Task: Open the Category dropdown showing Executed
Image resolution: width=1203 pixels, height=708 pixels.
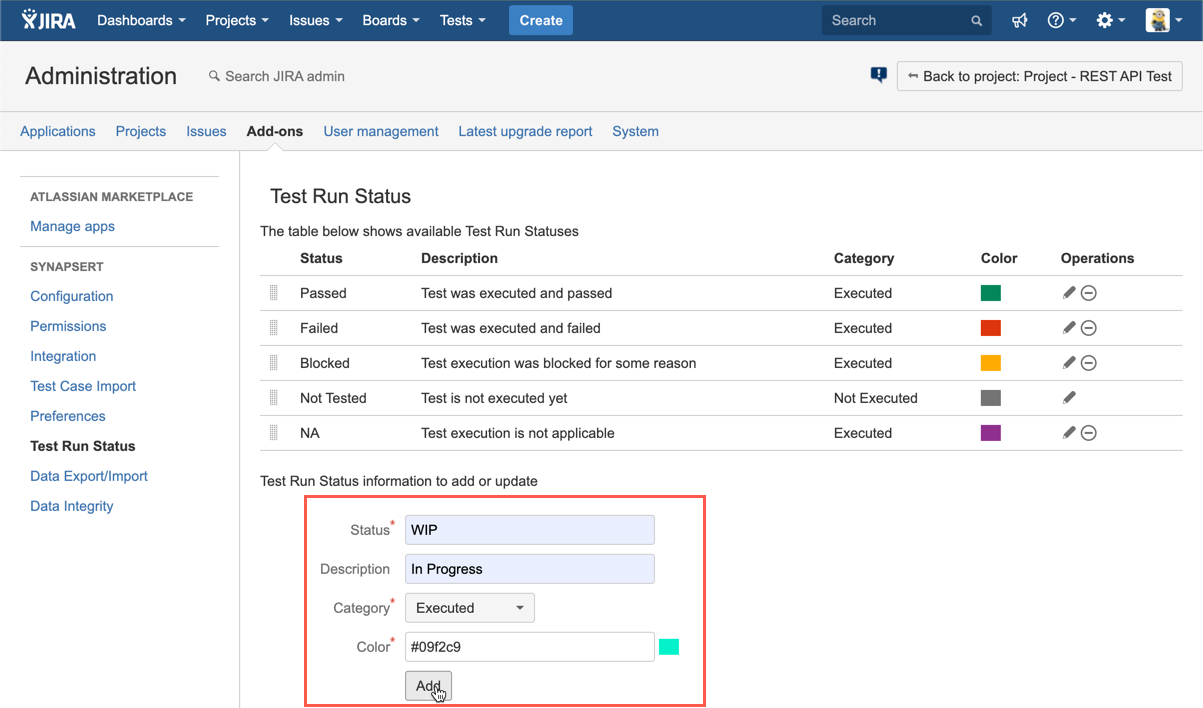Action: (469, 608)
